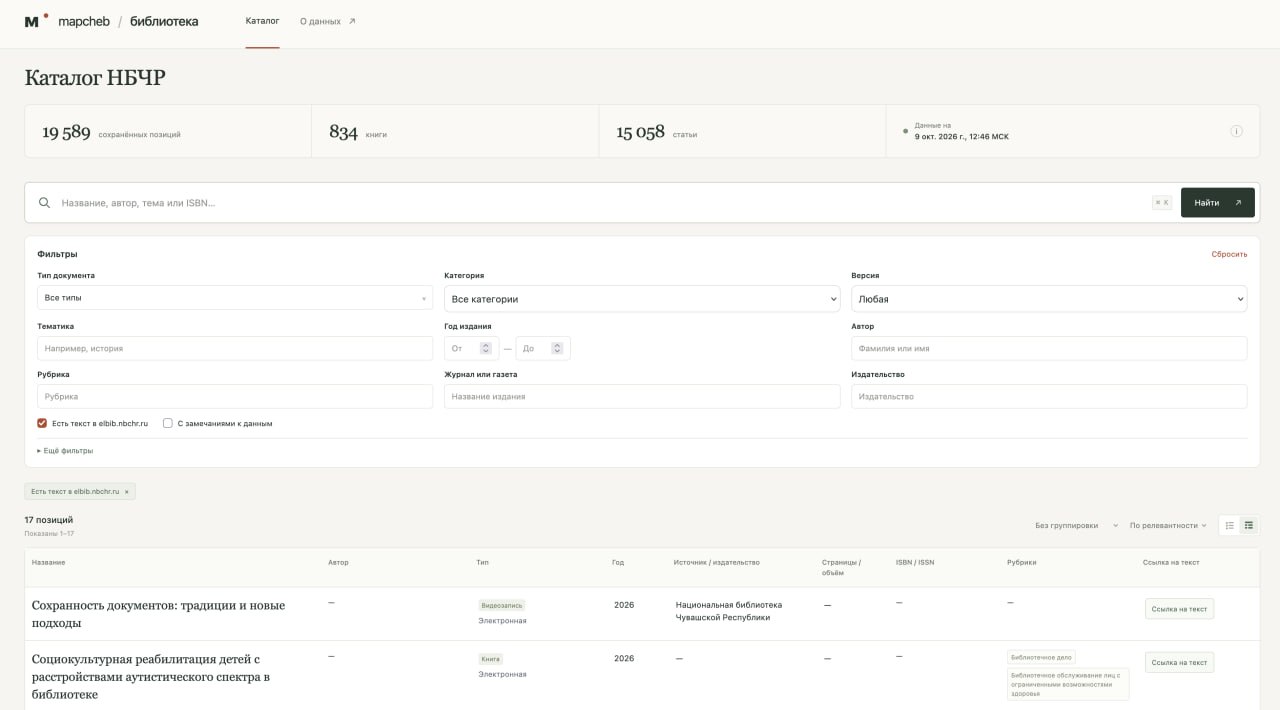
Task: Click the 'До' year-to field
Action: tap(543, 348)
